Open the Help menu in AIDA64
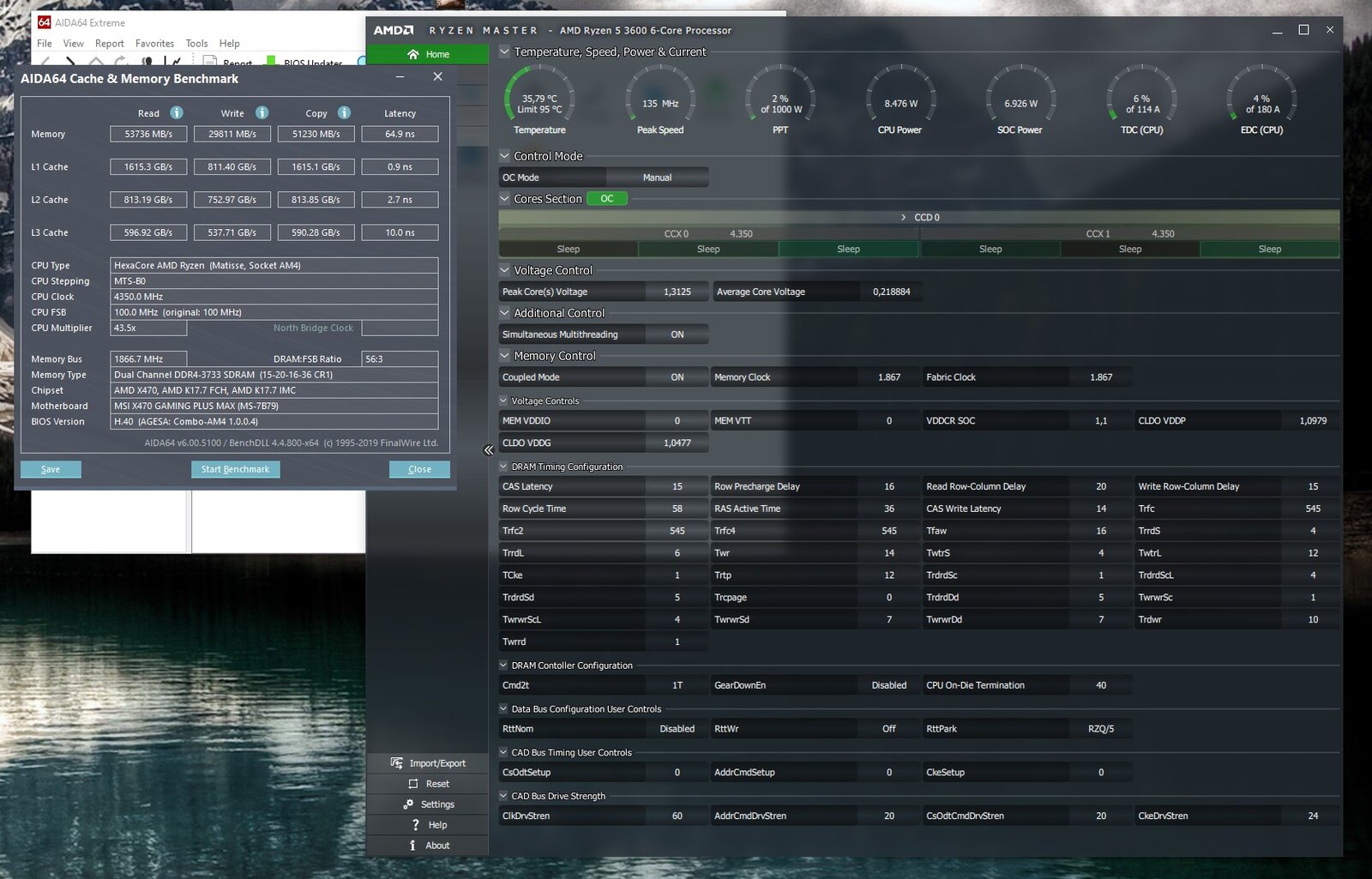Viewport: 1372px width, 879px height. [x=230, y=44]
